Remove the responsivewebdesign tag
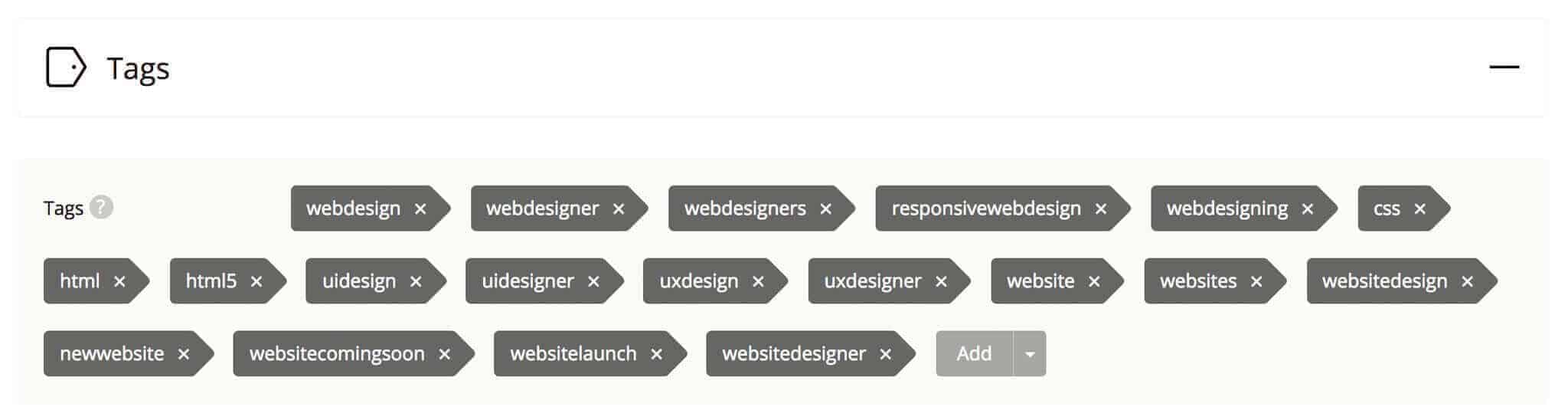 [1101, 208]
